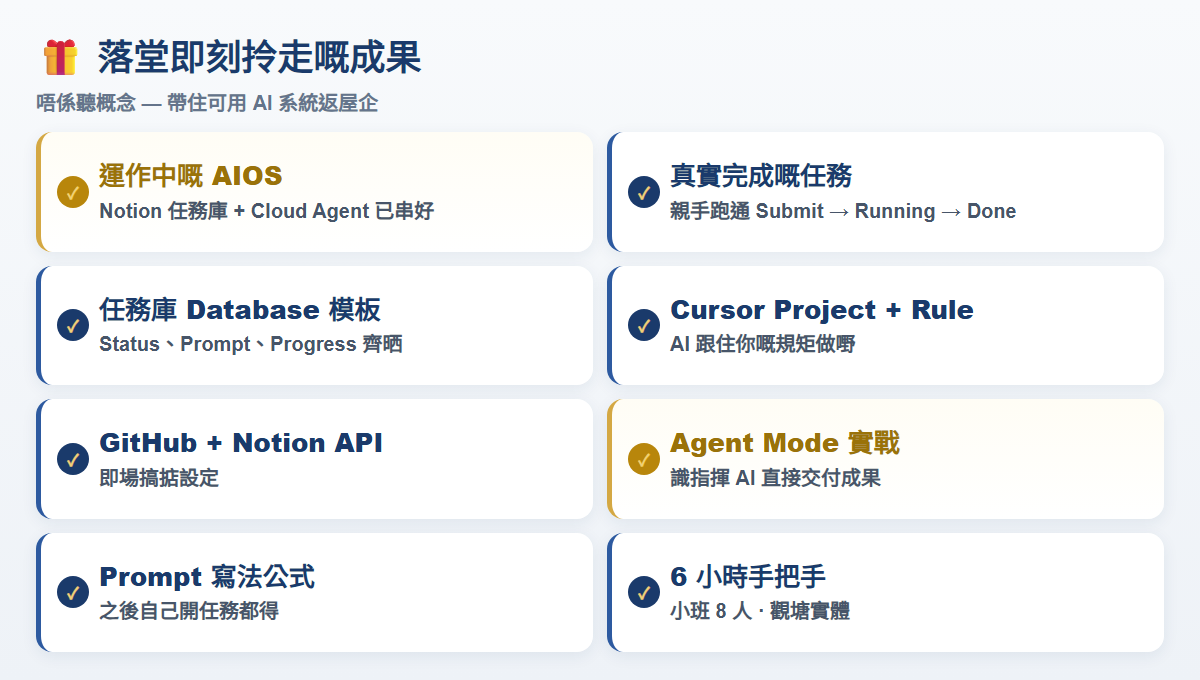Click the 小班 8 人 · 觀塘實體 text
The height and width of the screenshot is (680, 1200).
pyautogui.click(x=760, y=611)
